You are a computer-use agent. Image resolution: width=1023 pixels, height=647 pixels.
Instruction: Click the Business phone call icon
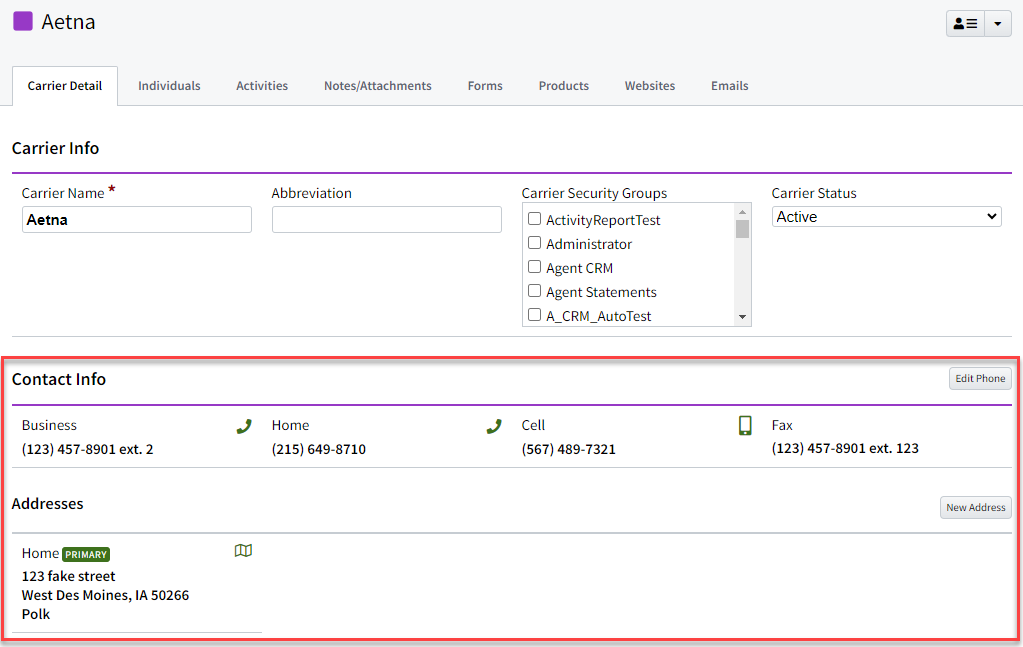(244, 427)
